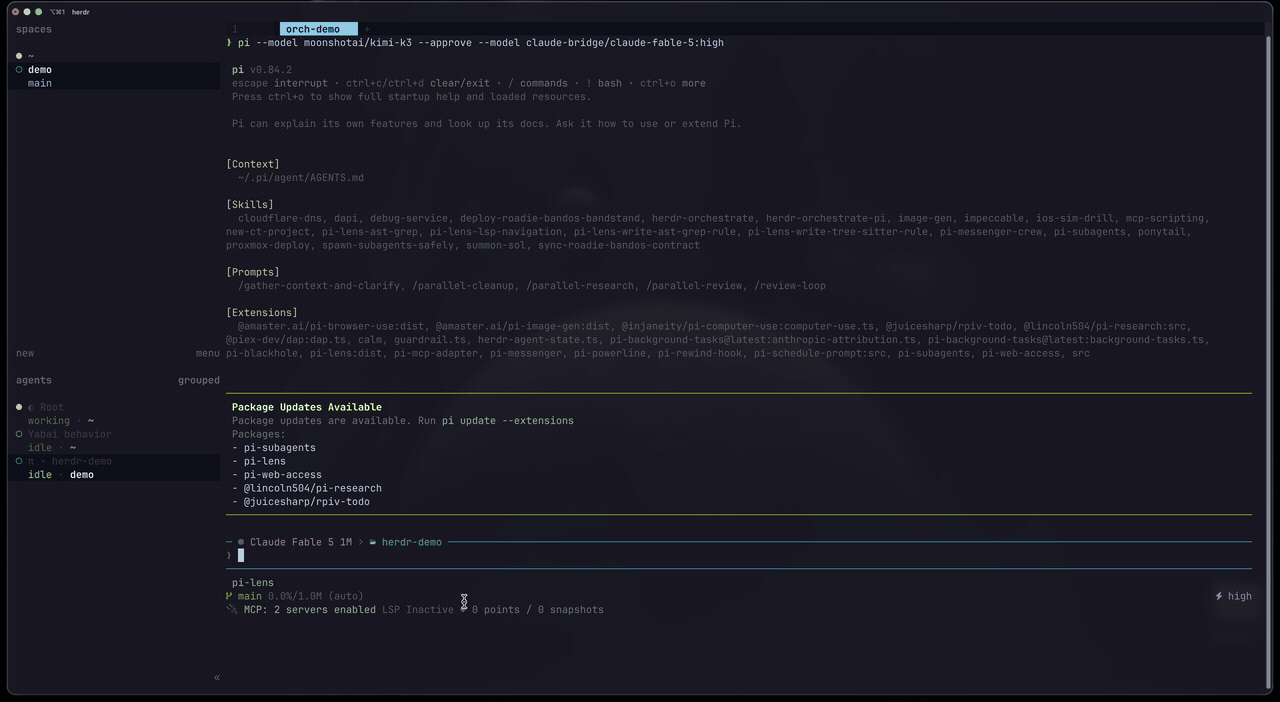The width and height of the screenshot is (1280, 702).
Task: Click @juicesharp/rpiv-todo in Packages list
Action: [x=307, y=502]
